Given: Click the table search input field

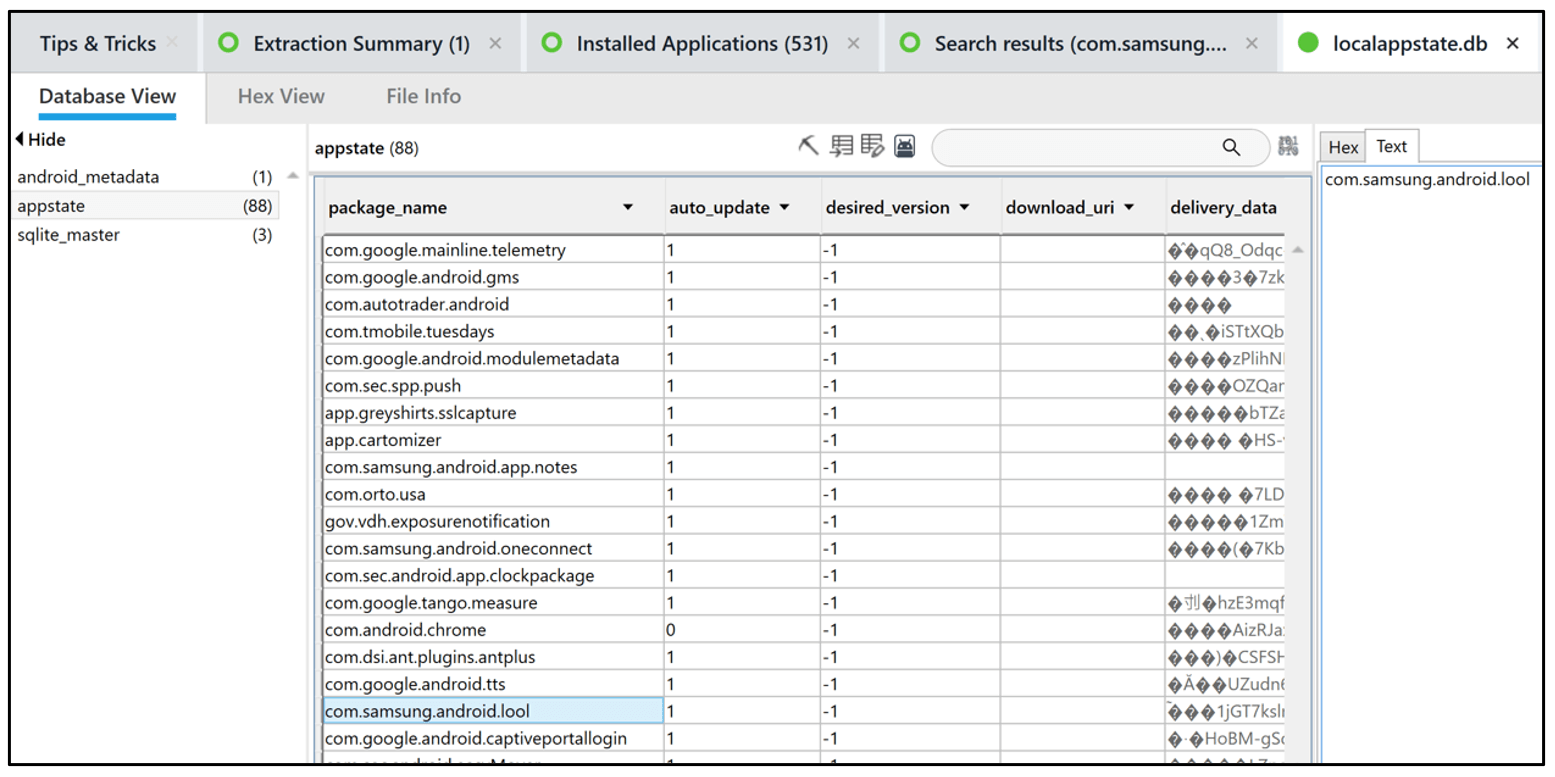Looking at the screenshot, I should (1075, 148).
